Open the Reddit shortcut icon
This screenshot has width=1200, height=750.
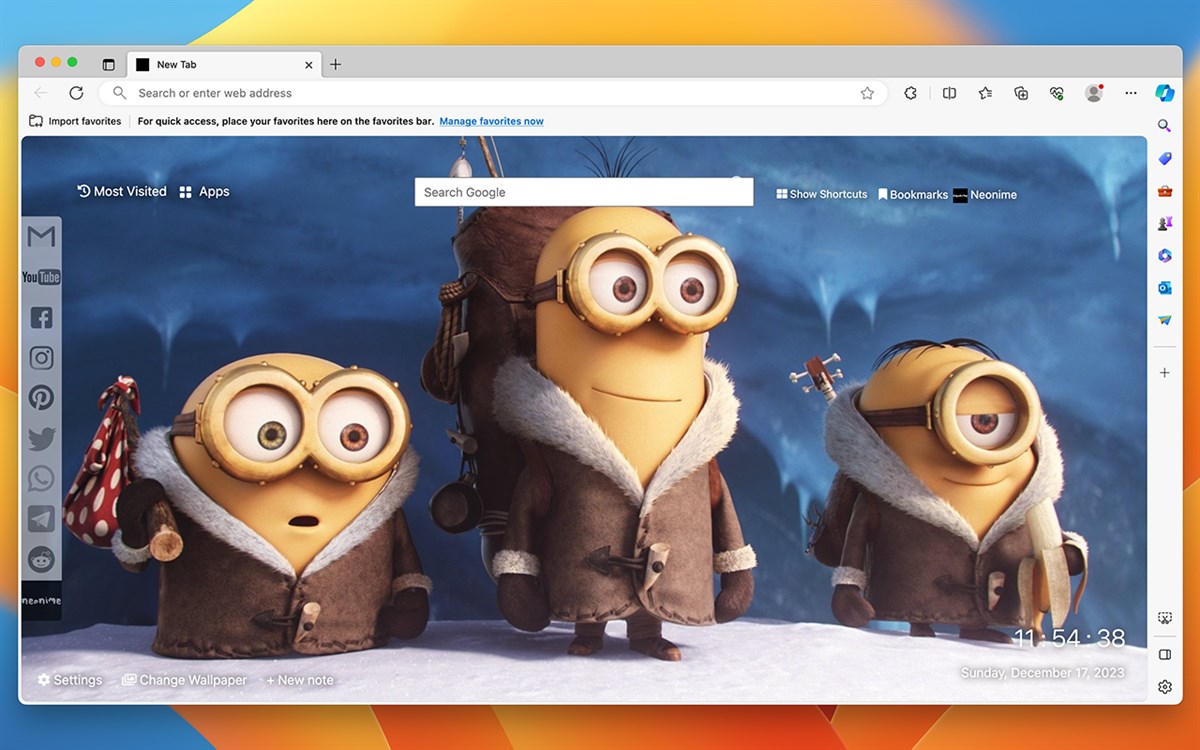click(41, 559)
